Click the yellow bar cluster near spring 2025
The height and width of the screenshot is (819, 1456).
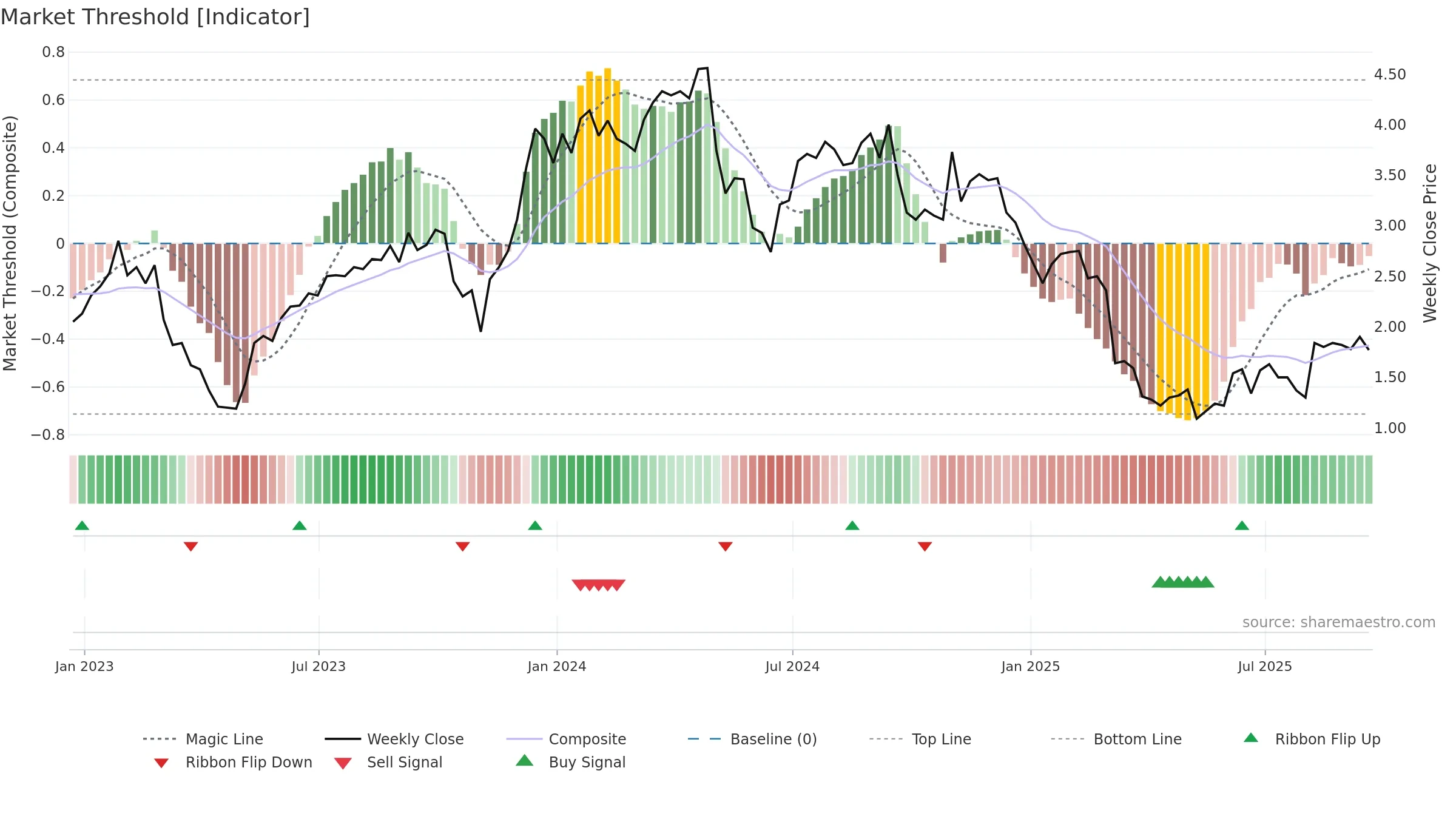(x=1183, y=332)
